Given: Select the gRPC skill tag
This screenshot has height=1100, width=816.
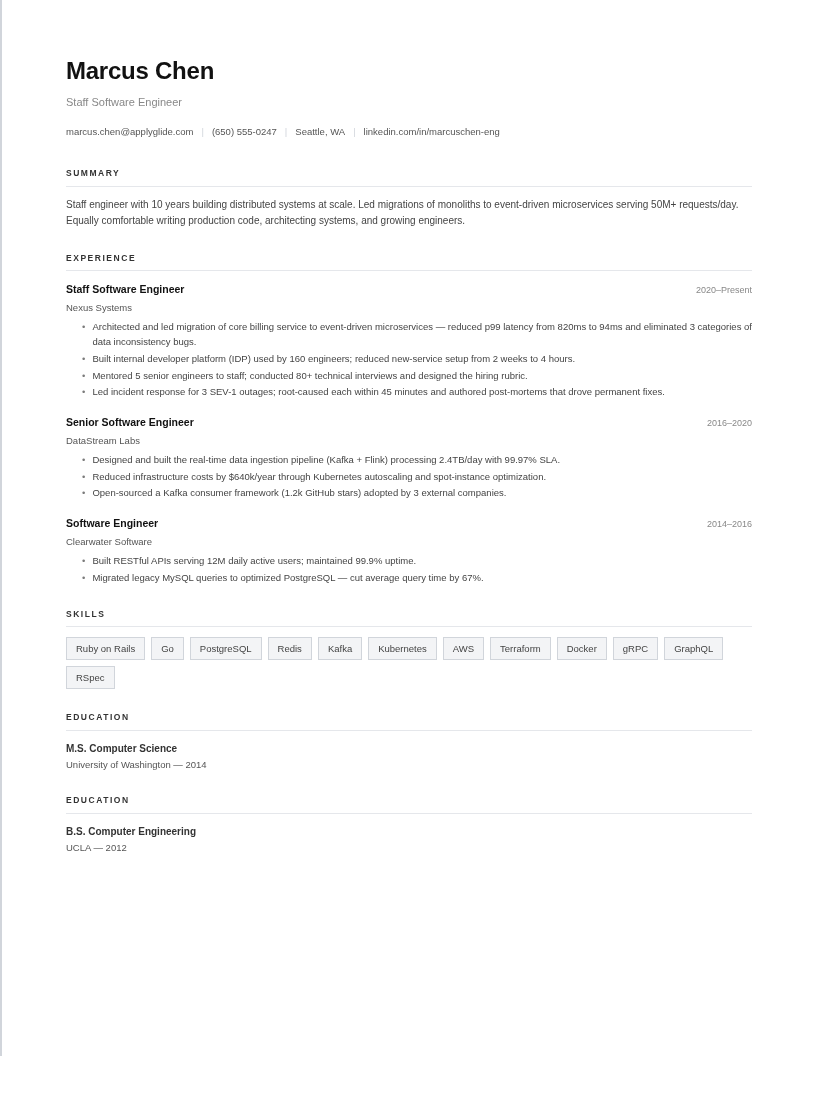Looking at the screenshot, I should 635,649.
